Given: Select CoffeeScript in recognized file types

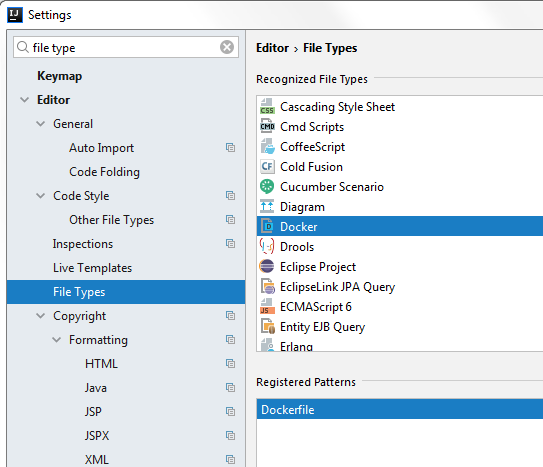Looking at the screenshot, I should tap(400, 146).
